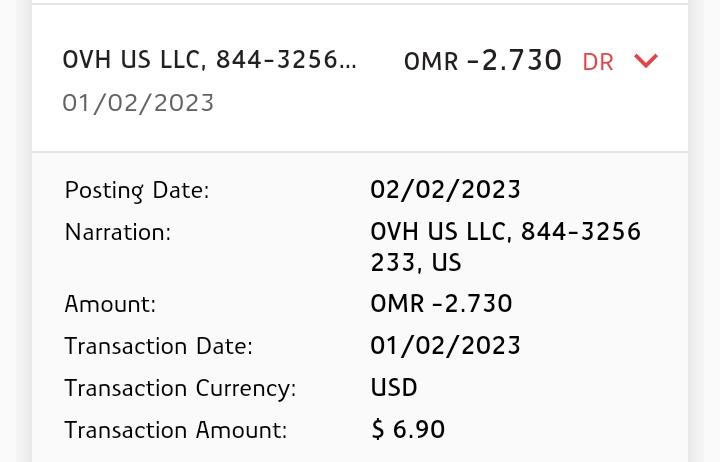The width and height of the screenshot is (720, 462).
Task: Select the Amount label
Action: 110,304
